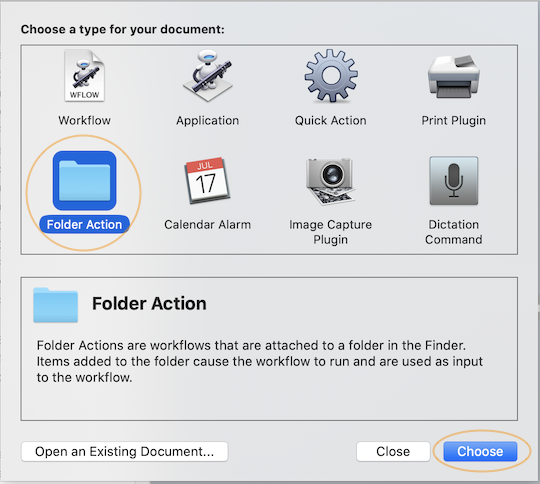Image resolution: width=540 pixels, height=484 pixels.
Task: Click the Workflow text label
Action: pyautogui.click(x=84, y=121)
